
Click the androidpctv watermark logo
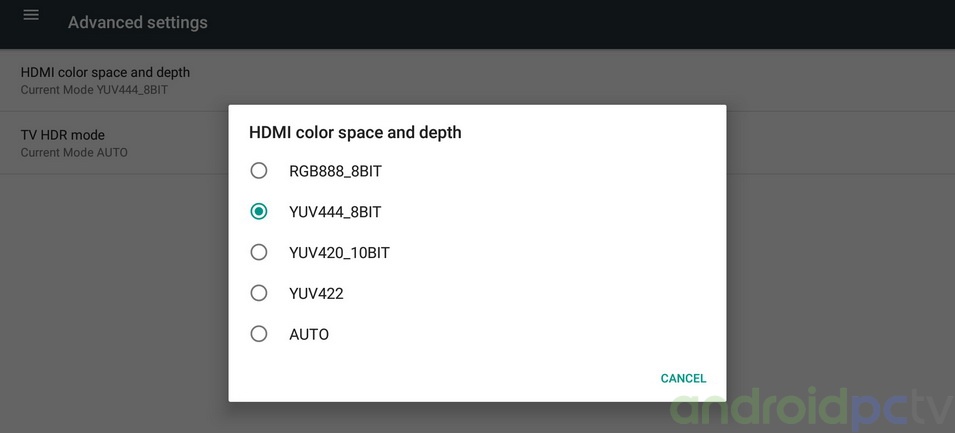click(x=811, y=409)
